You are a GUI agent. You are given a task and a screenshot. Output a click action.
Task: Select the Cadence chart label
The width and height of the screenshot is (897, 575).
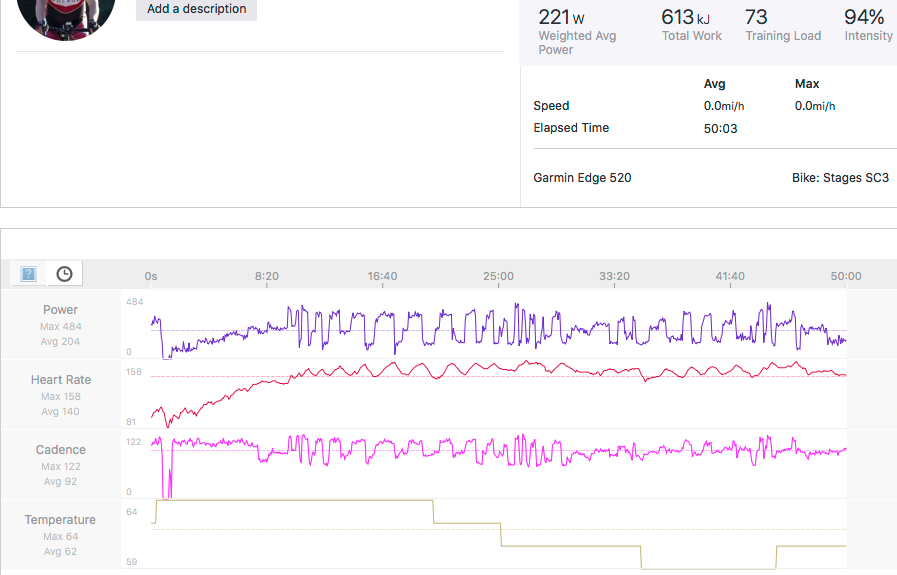click(60, 450)
